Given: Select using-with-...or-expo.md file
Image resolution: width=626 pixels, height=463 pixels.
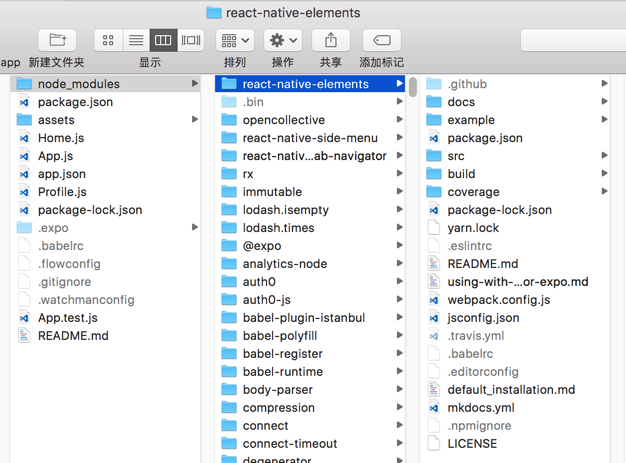Looking at the screenshot, I should pos(515,282).
